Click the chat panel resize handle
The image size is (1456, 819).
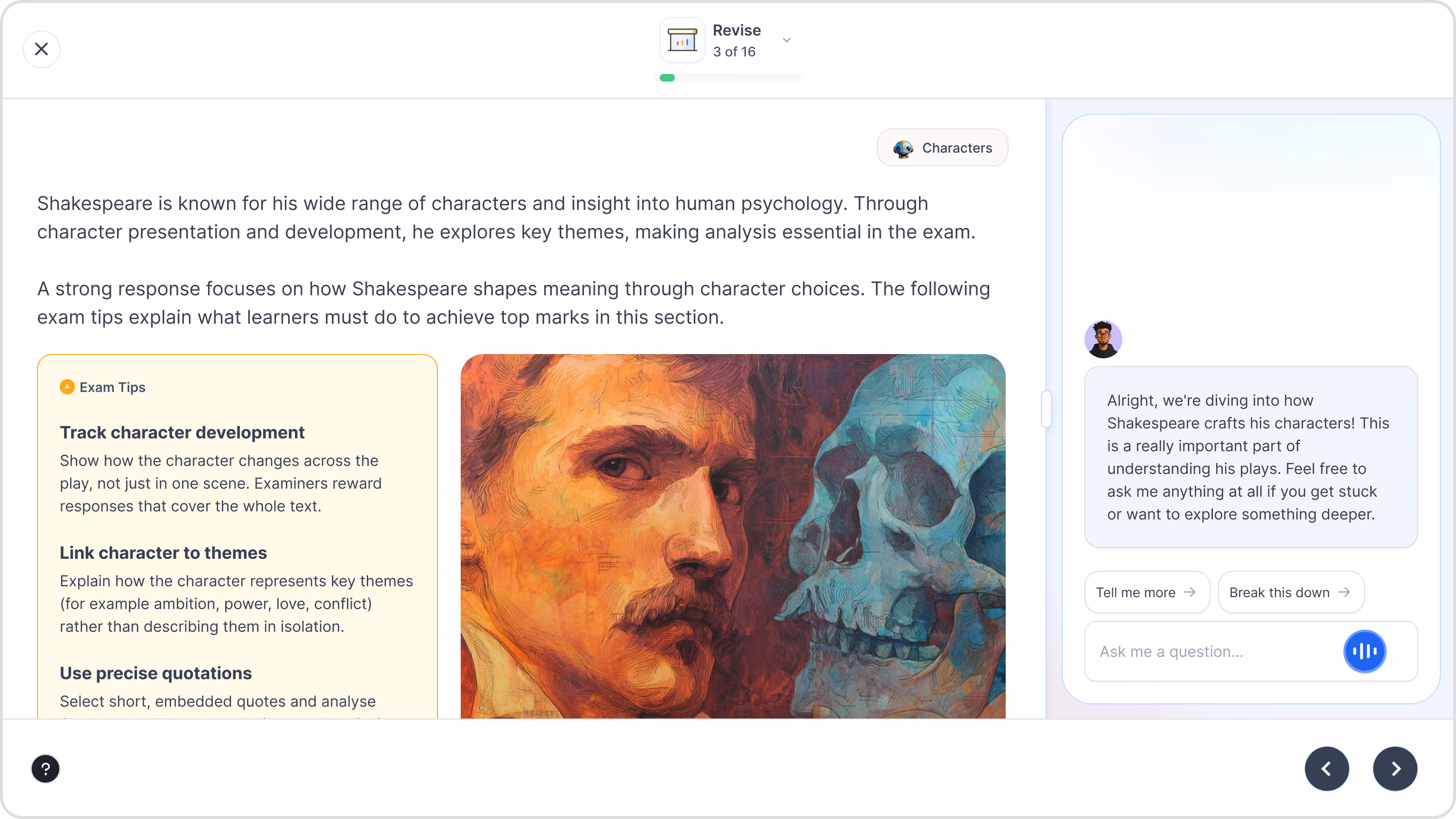click(1046, 409)
